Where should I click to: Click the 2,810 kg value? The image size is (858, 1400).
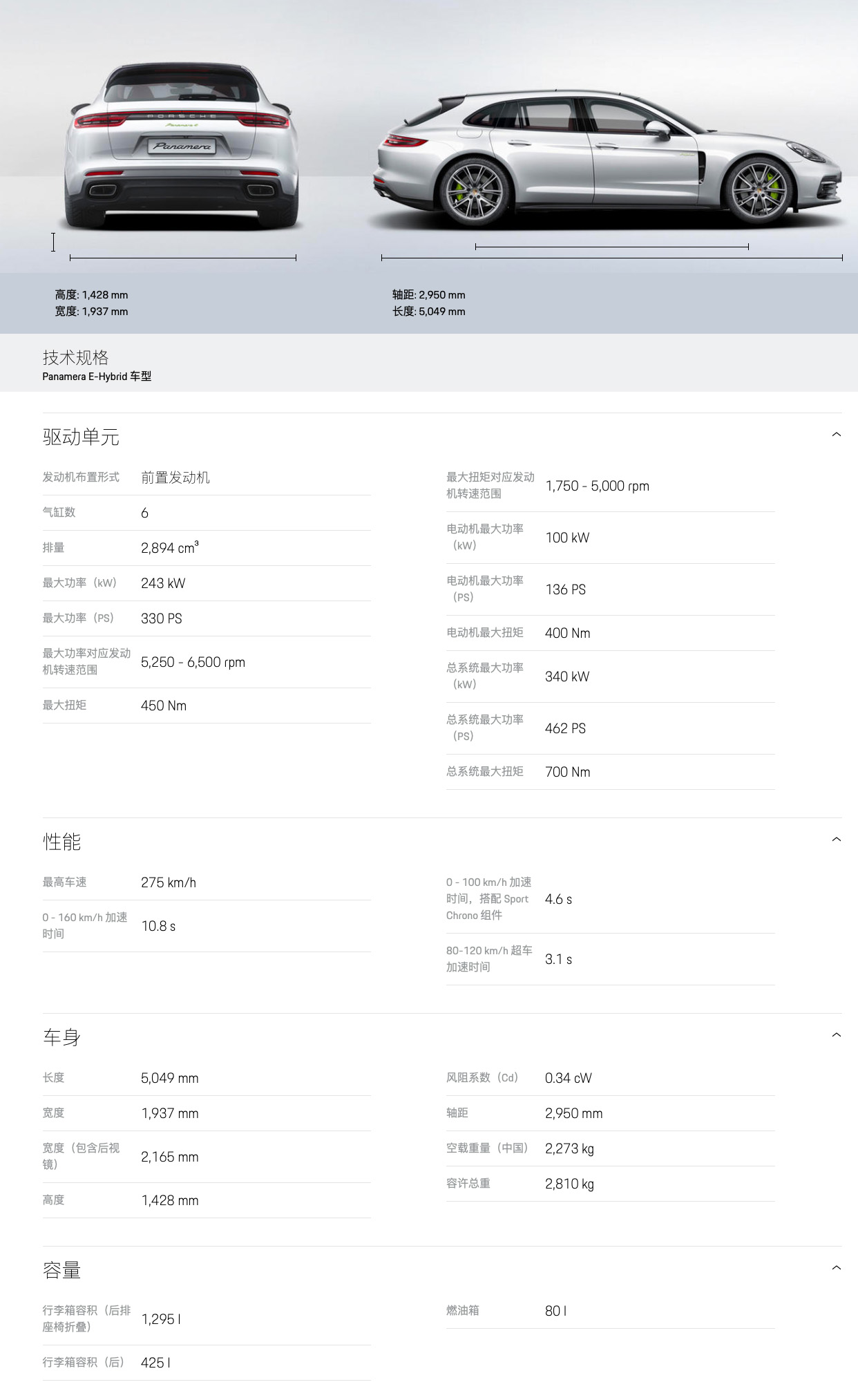pos(569,1184)
